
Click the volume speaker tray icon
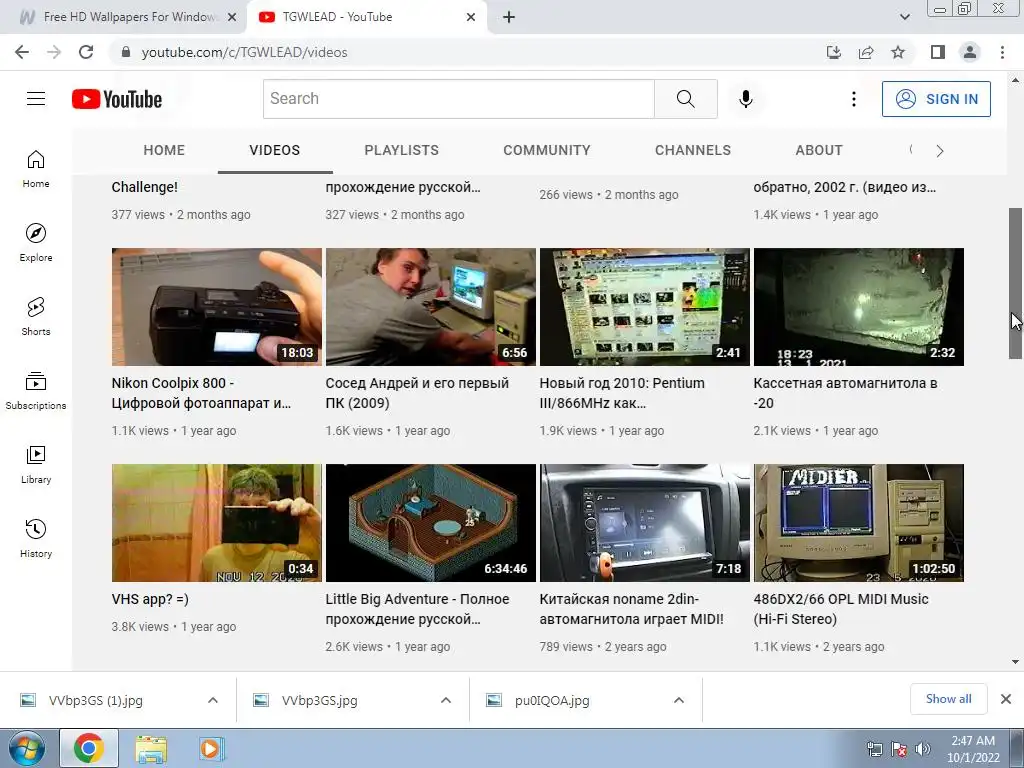(x=923, y=749)
